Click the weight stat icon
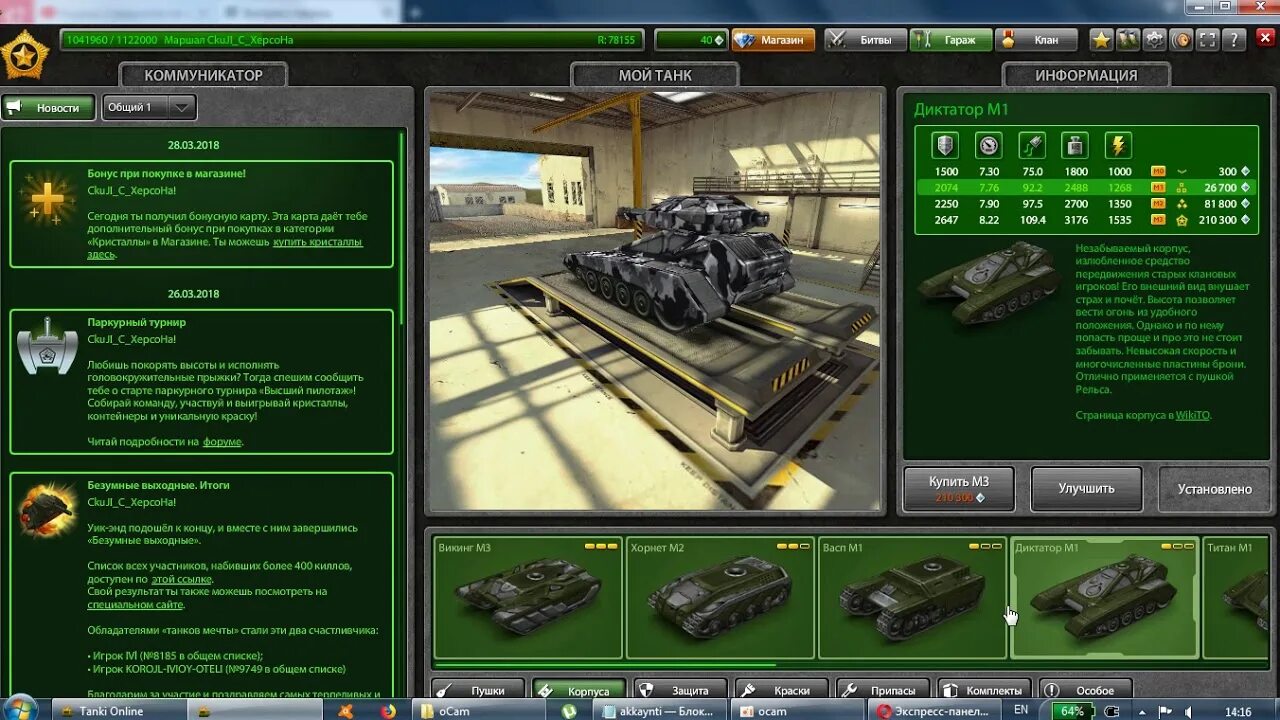The height and width of the screenshot is (720, 1280). [1075, 145]
